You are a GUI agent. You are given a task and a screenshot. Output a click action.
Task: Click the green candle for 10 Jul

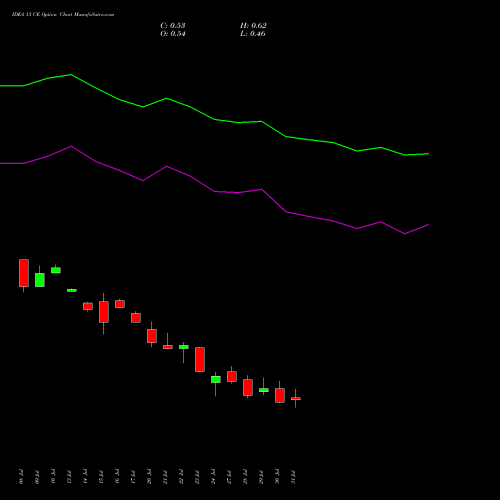pyautogui.click(x=56, y=270)
